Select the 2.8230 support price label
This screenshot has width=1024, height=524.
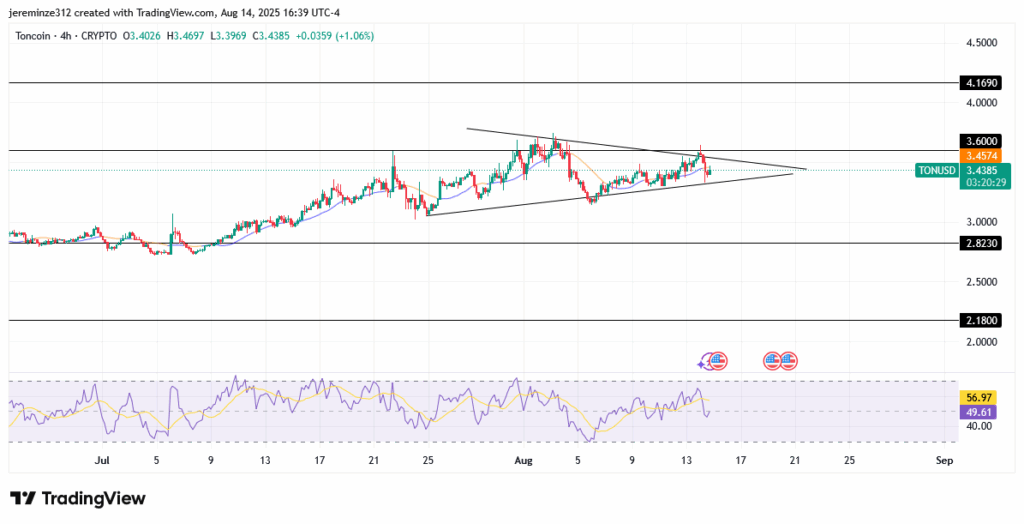(x=982, y=243)
